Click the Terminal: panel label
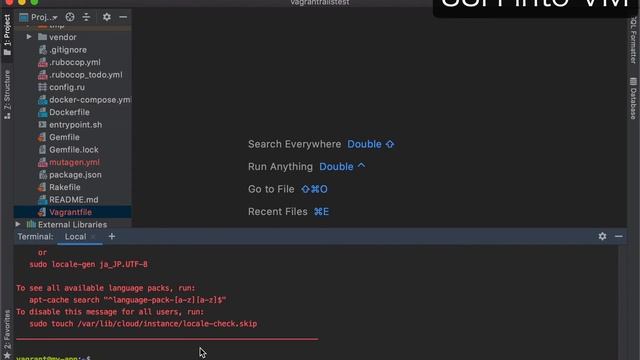Image resolution: width=640 pixels, height=360 pixels. pos(35,237)
